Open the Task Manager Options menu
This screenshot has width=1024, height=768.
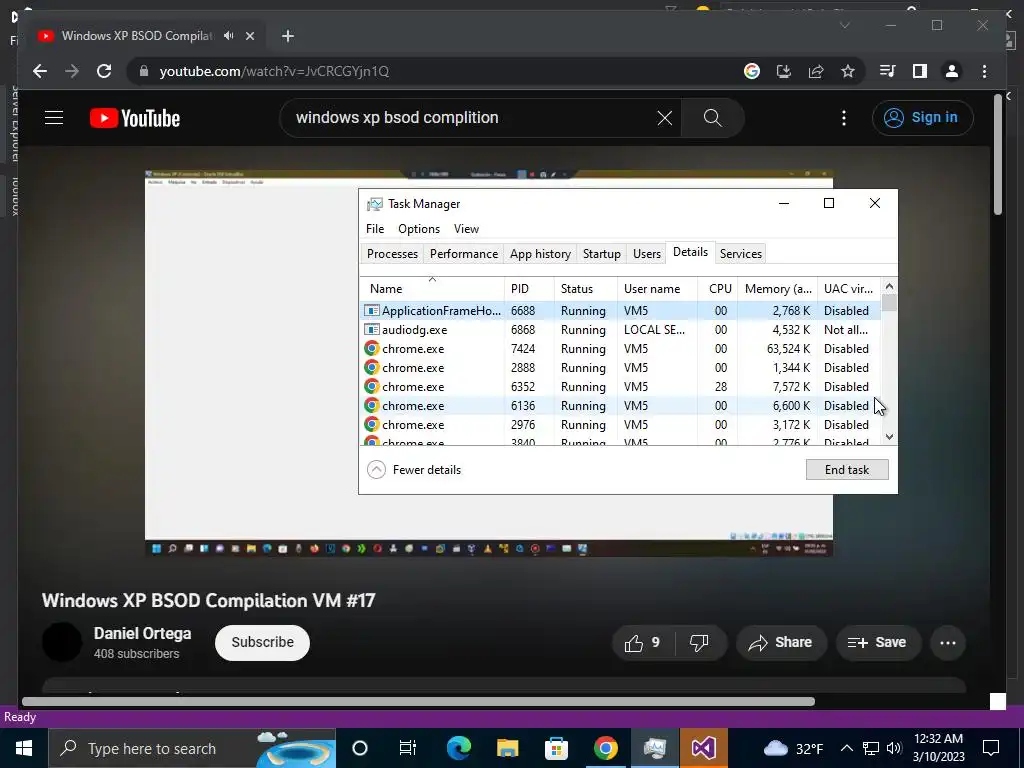point(419,229)
